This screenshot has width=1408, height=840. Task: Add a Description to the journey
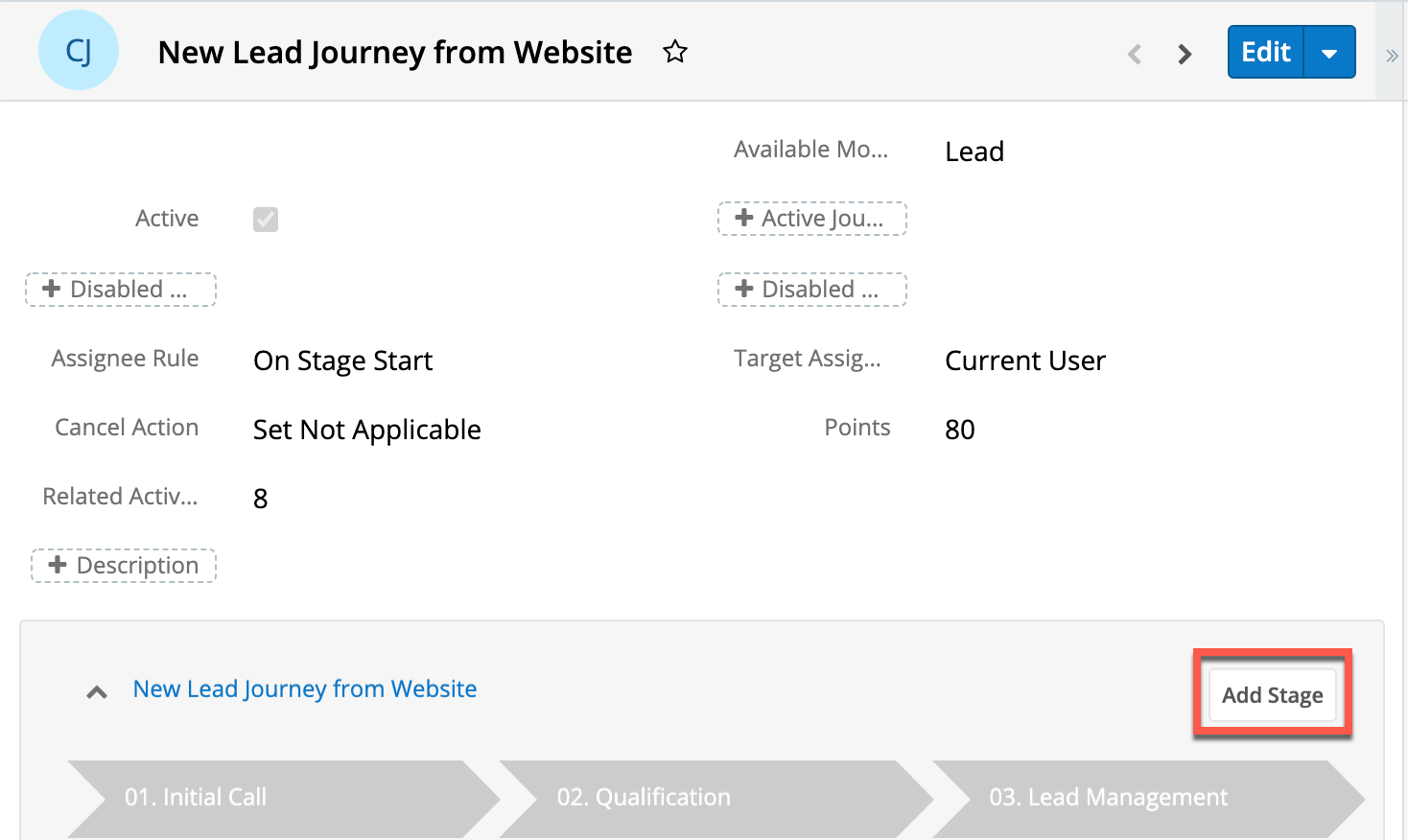124,566
